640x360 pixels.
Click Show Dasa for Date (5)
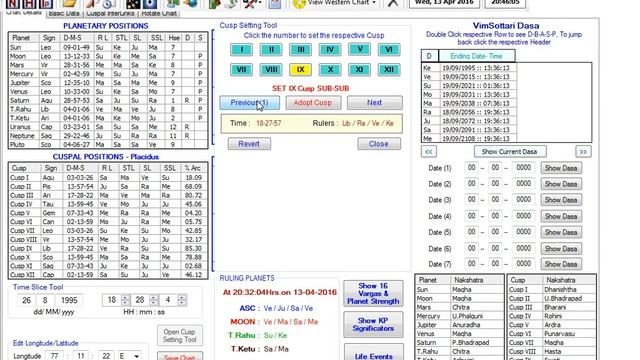[x=561, y=232]
